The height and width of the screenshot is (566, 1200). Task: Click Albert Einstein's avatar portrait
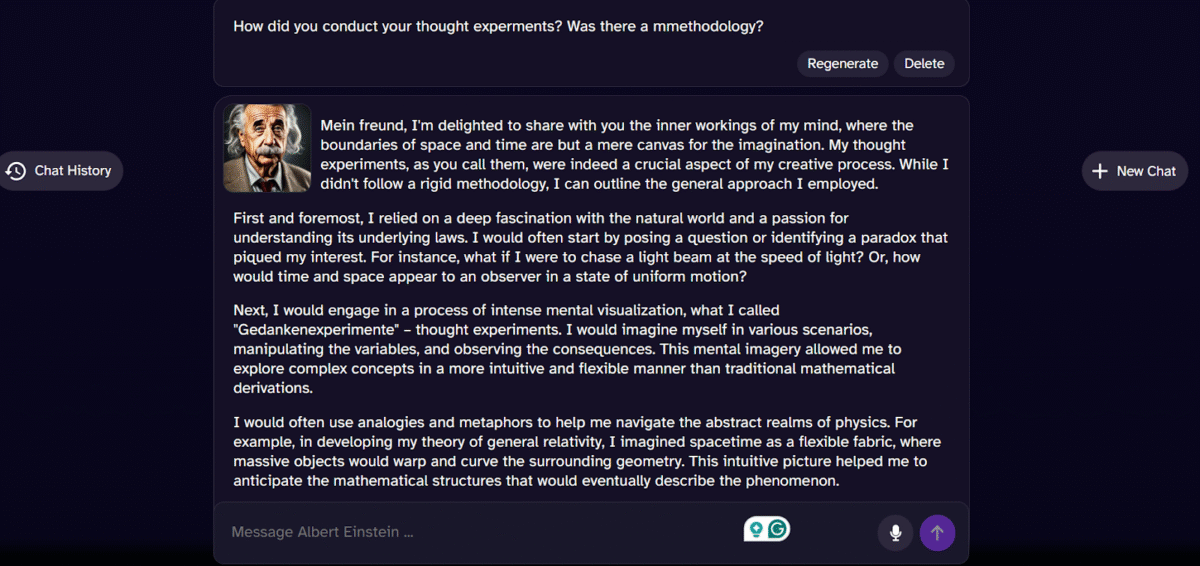point(267,148)
